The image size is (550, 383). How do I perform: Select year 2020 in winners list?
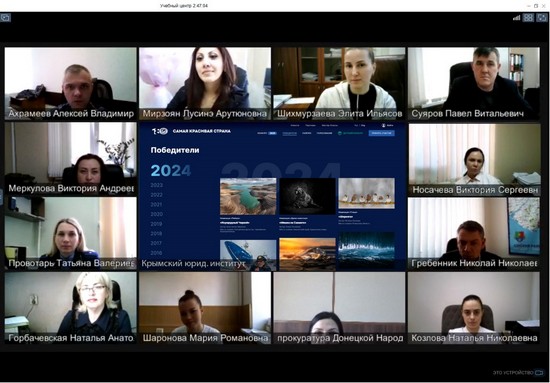pos(156,214)
